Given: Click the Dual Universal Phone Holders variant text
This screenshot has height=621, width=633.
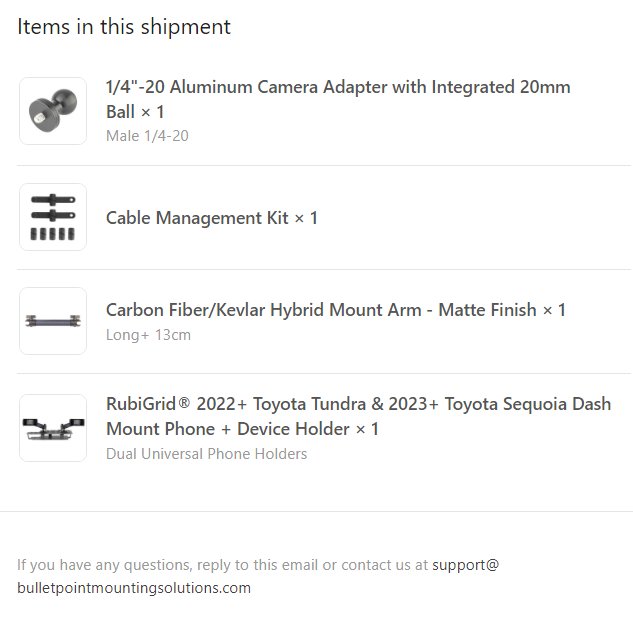Looking at the screenshot, I should 206,454.
